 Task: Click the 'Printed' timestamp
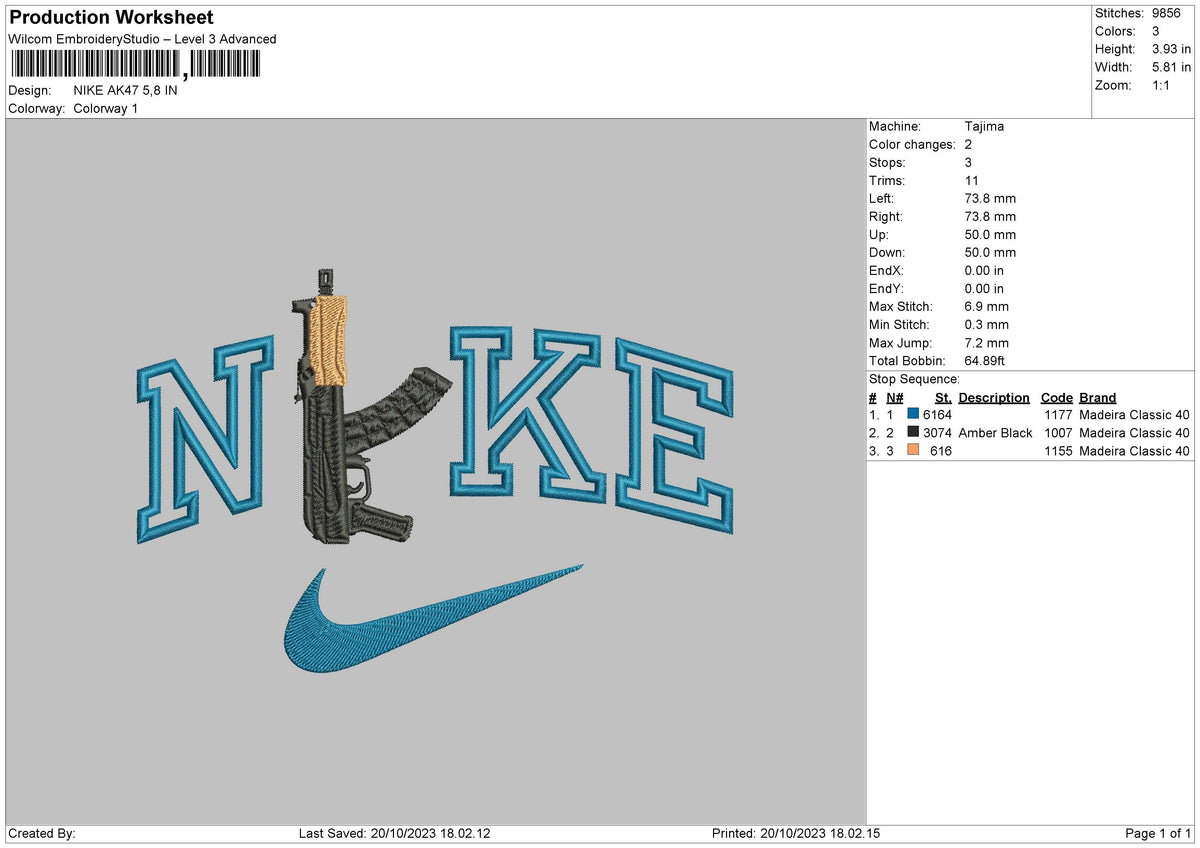pyautogui.click(x=796, y=833)
